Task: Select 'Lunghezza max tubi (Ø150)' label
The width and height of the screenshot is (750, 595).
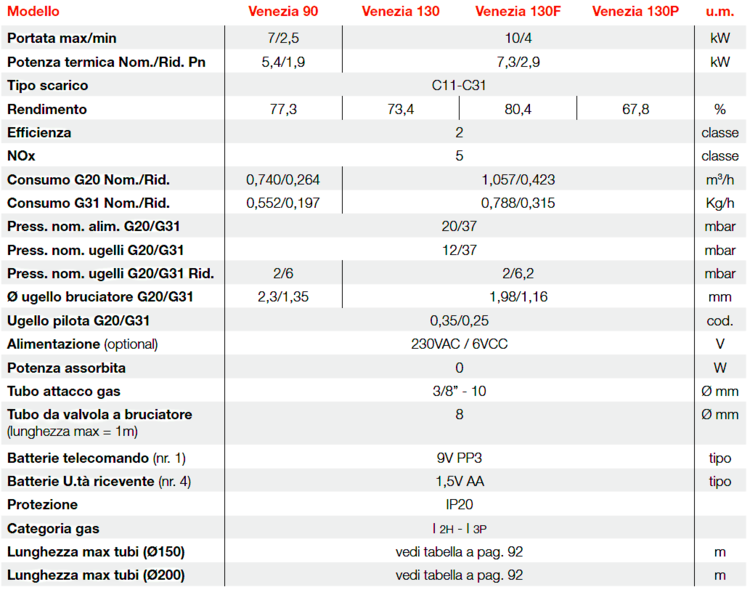Action: (96, 552)
